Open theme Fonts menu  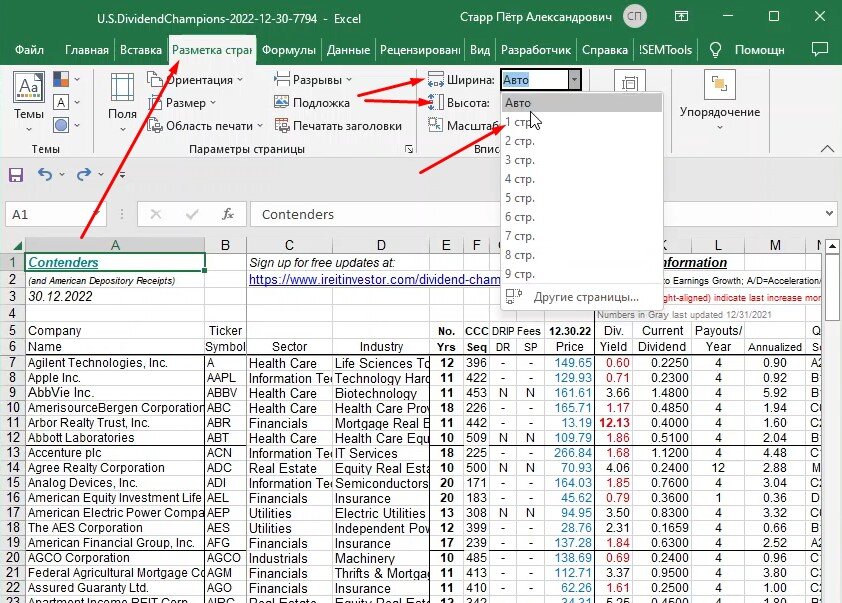click(67, 102)
